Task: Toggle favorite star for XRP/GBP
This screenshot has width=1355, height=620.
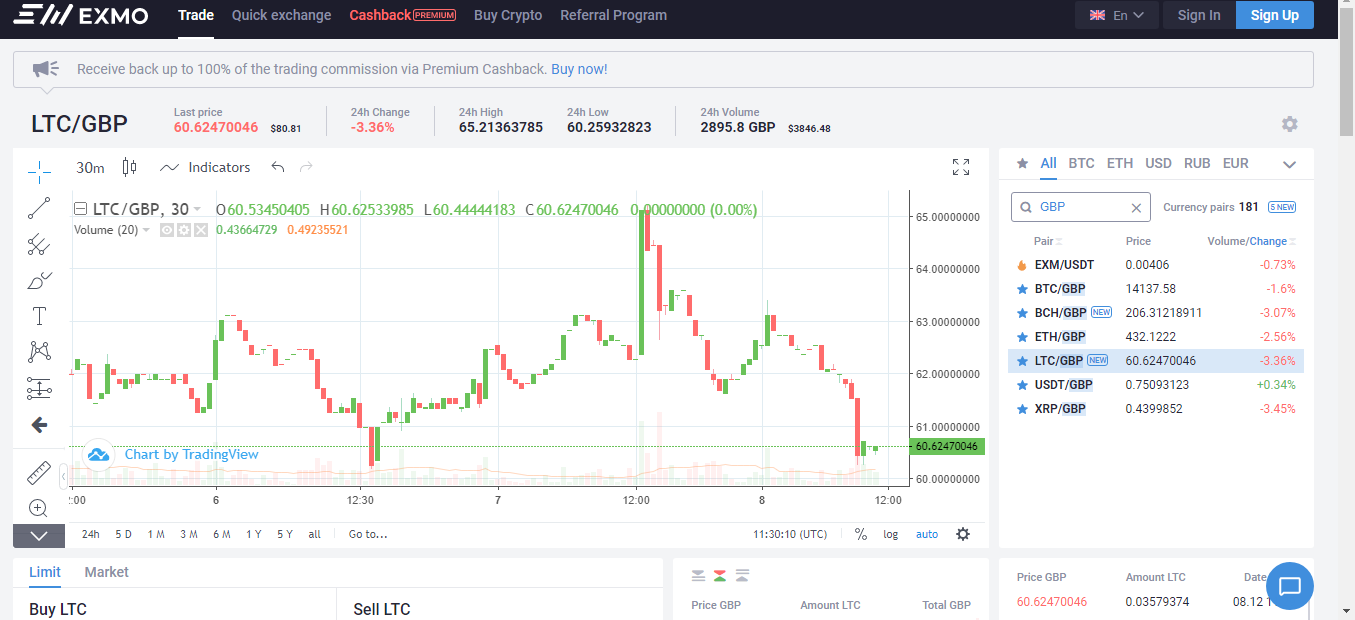Action: coord(1022,409)
